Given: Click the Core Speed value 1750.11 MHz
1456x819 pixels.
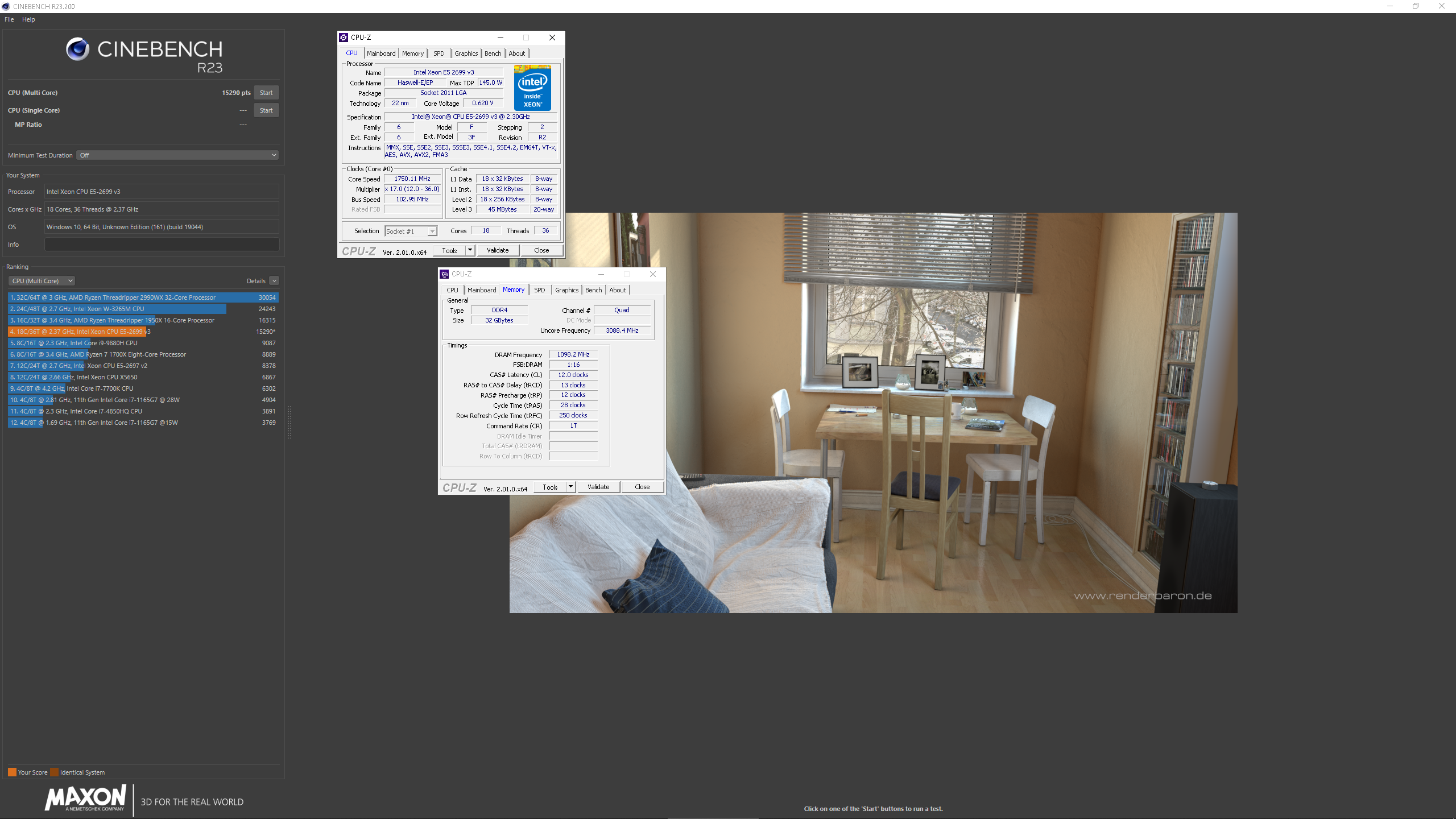Looking at the screenshot, I should [412, 179].
